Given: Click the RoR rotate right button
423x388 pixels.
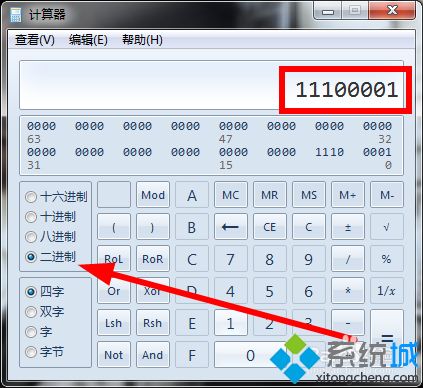Looking at the screenshot, I should coord(153,259).
